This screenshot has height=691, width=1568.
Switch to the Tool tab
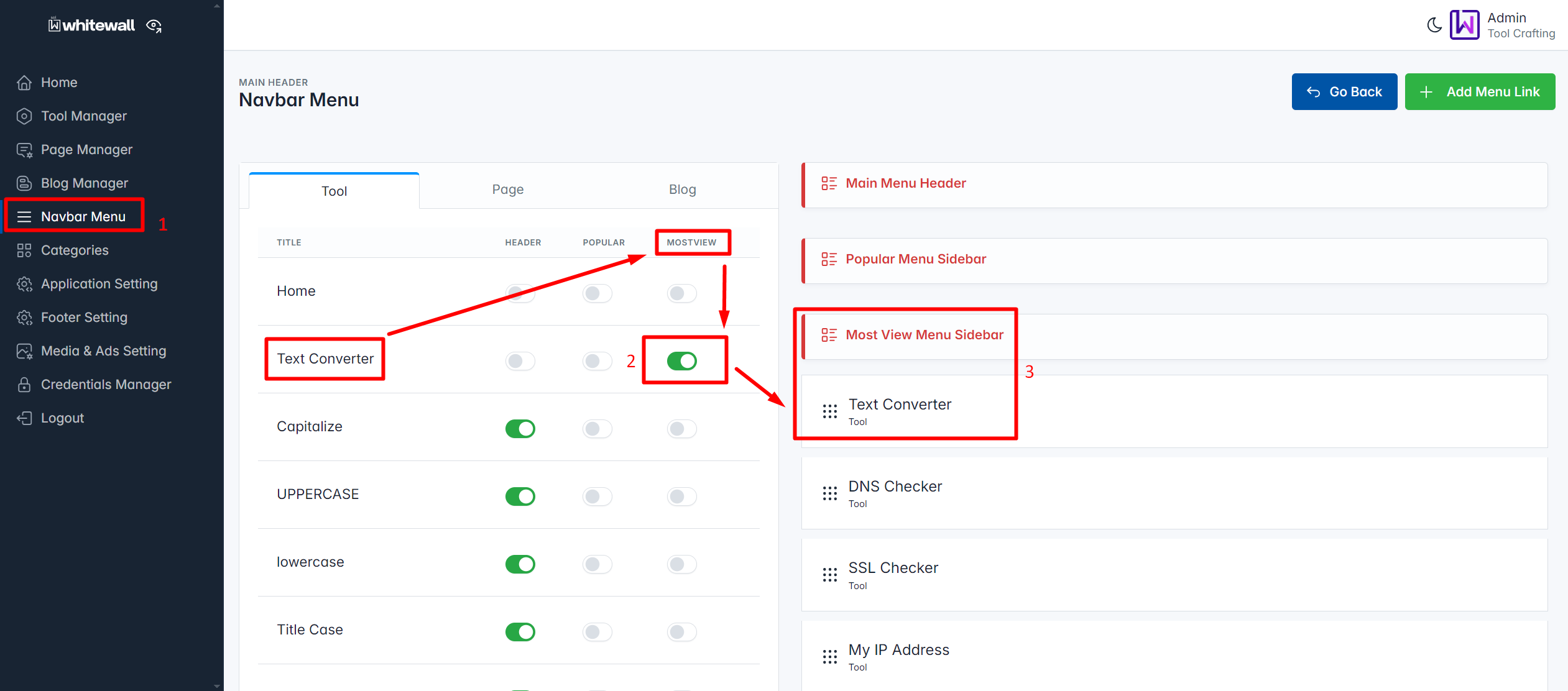[334, 191]
